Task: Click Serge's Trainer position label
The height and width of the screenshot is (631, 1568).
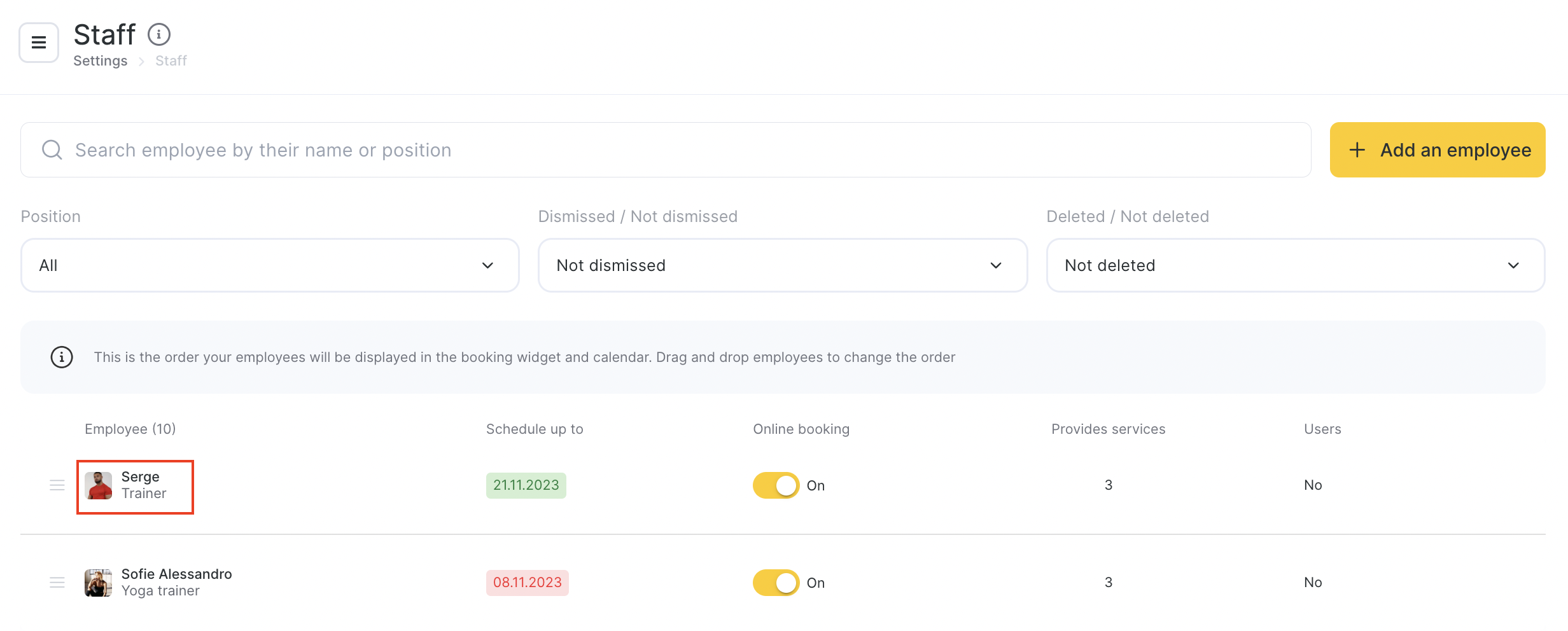Action: pos(144,494)
